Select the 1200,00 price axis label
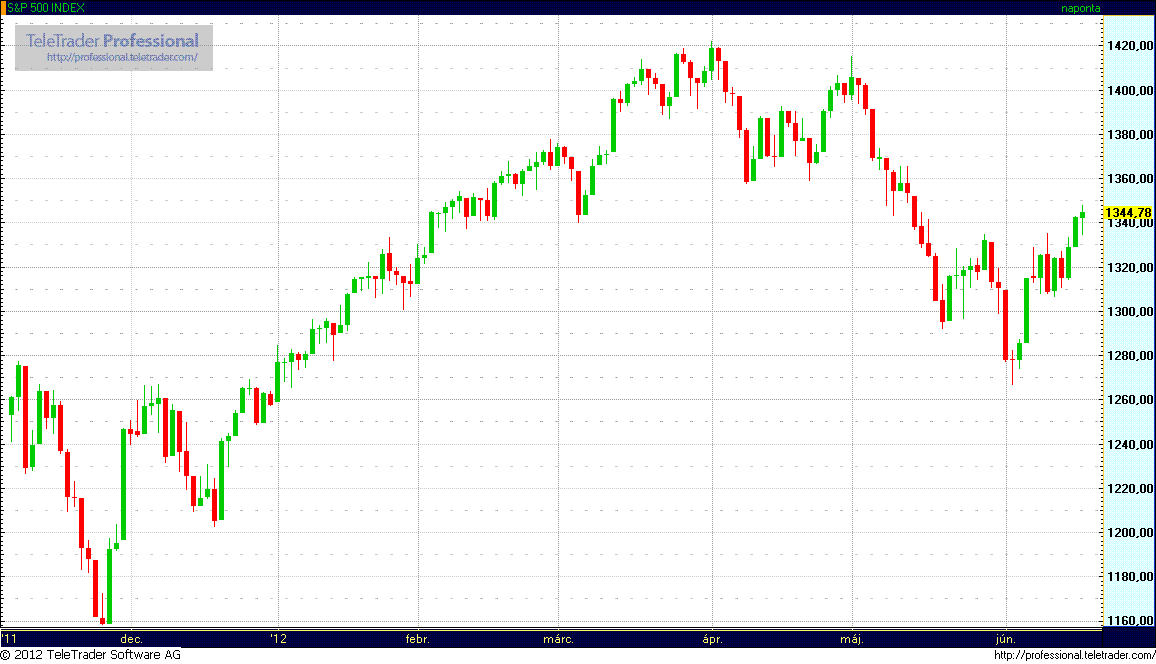 point(1130,533)
